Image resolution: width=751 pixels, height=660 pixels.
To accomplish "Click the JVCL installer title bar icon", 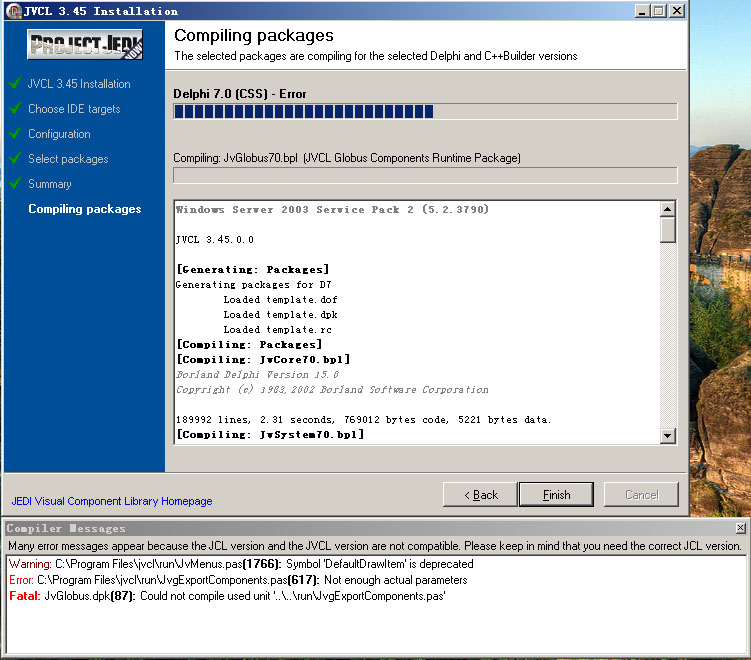I will [11, 11].
